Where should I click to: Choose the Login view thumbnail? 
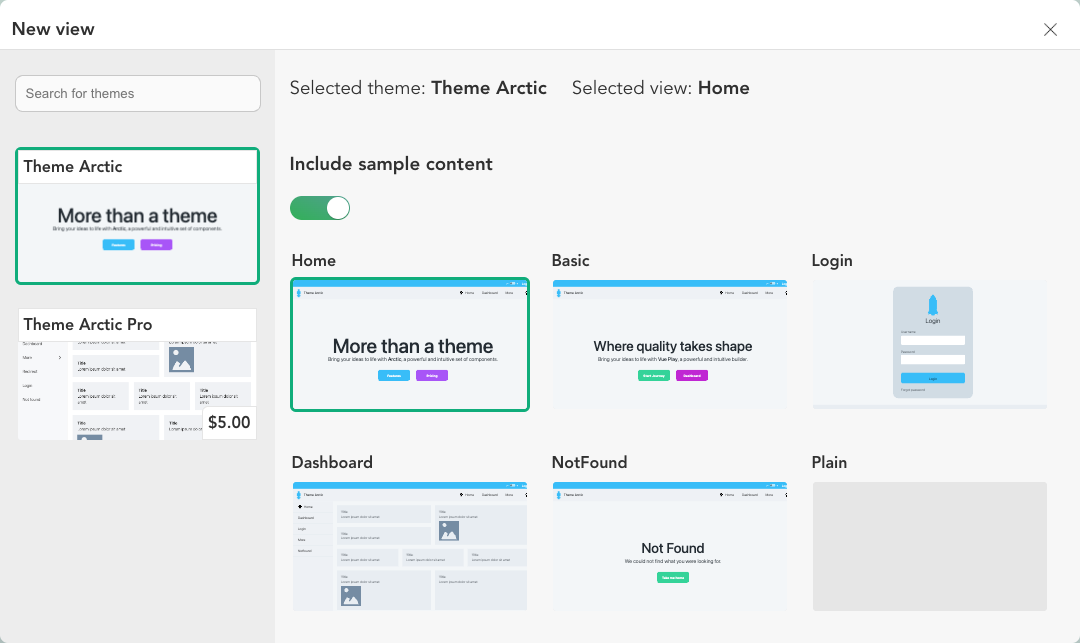pyautogui.click(x=930, y=344)
